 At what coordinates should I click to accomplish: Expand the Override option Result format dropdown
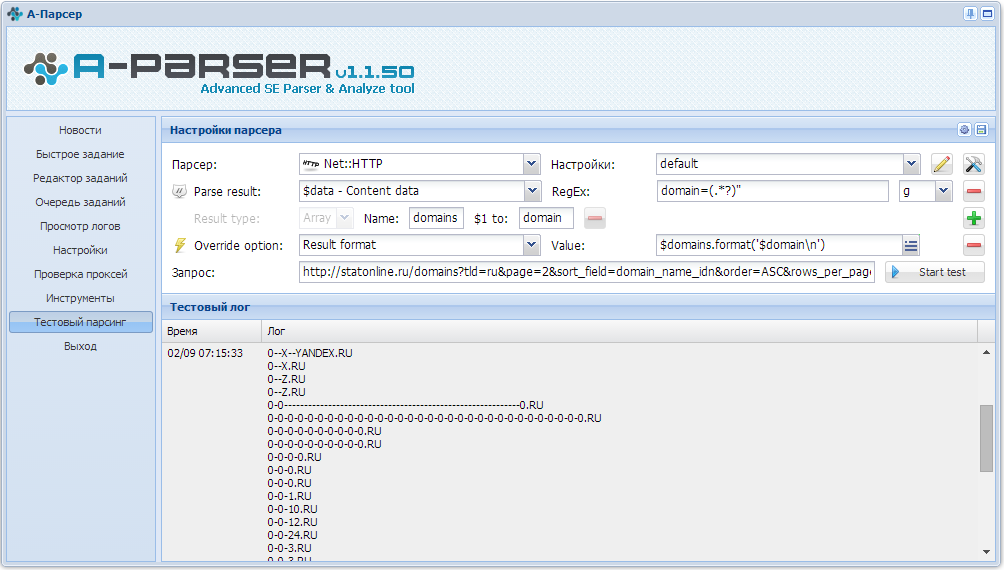pyautogui.click(x=531, y=245)
